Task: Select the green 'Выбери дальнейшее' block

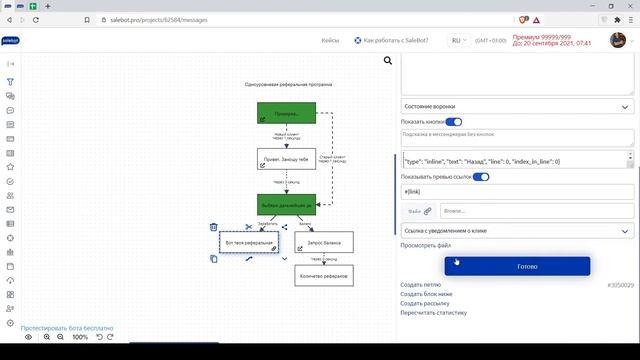Action: pos(287,205)
